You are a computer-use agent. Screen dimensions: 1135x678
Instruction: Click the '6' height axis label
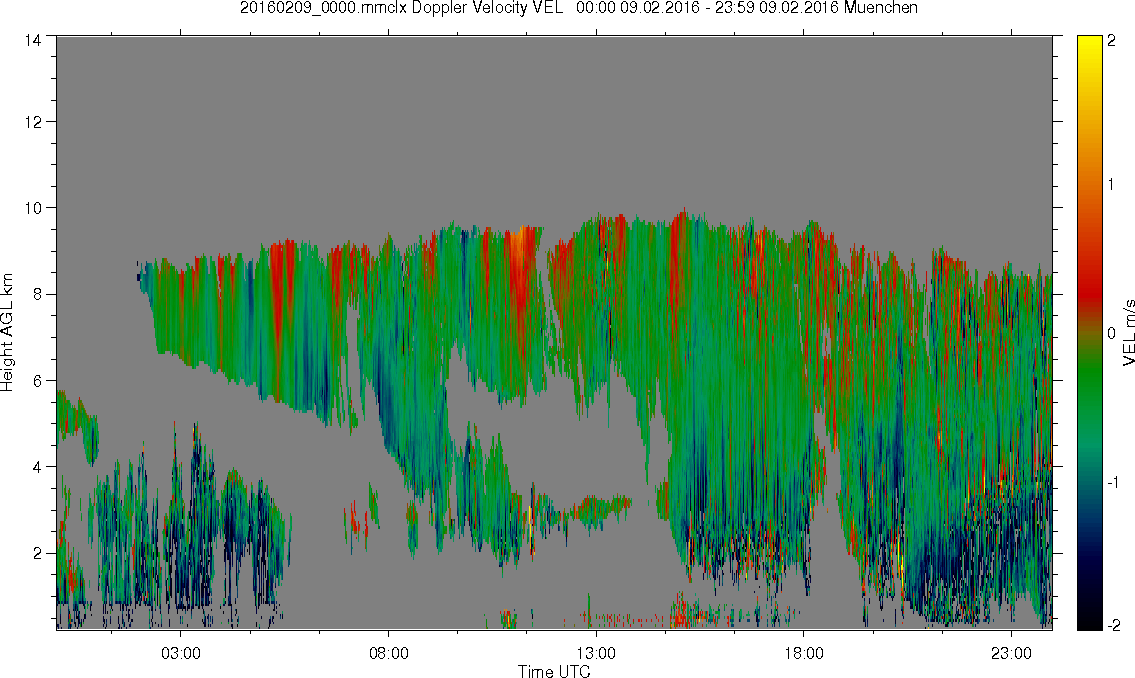[x=37, y=381]
